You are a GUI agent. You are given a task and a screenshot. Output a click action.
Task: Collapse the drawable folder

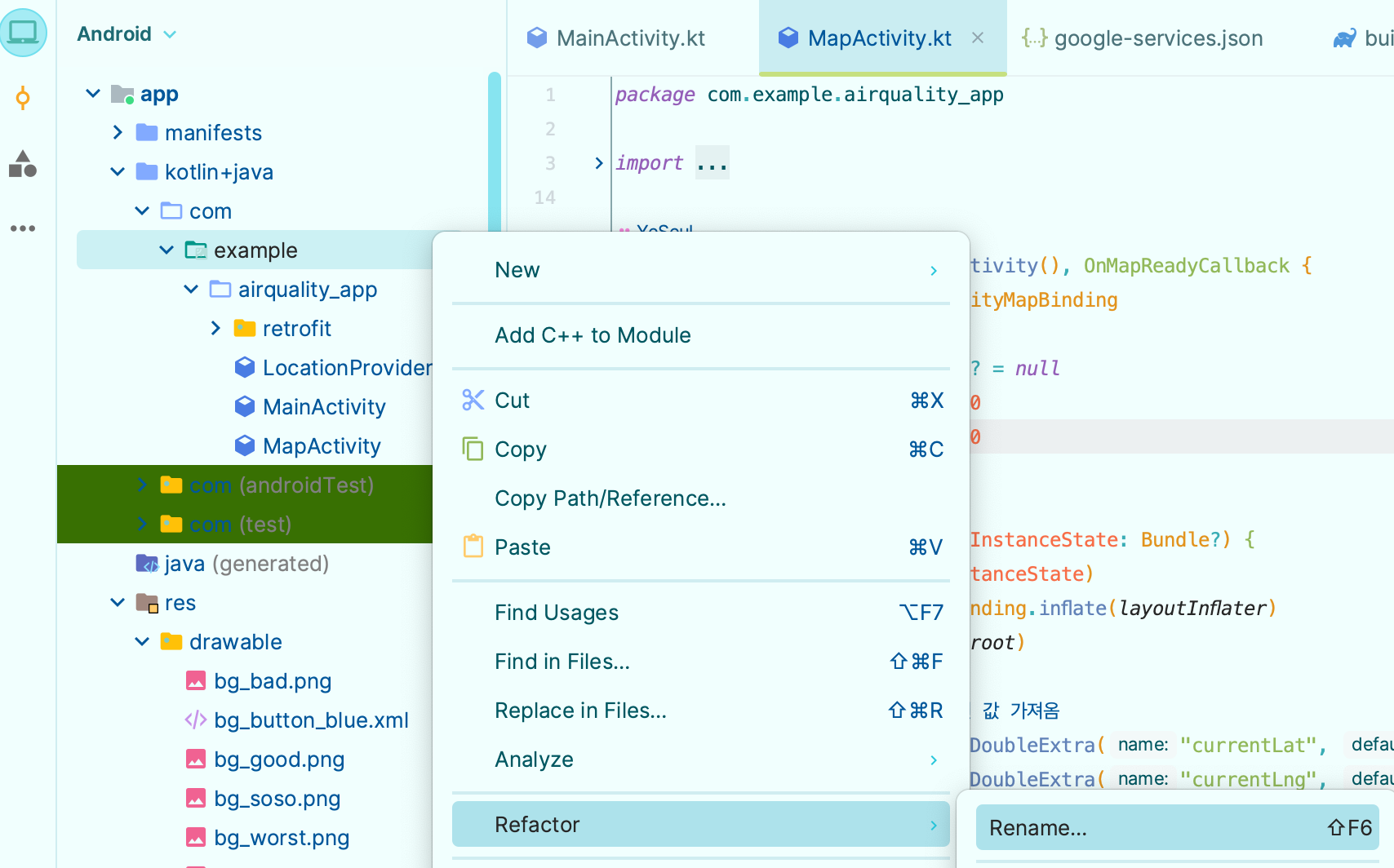[x=142, y=641]
